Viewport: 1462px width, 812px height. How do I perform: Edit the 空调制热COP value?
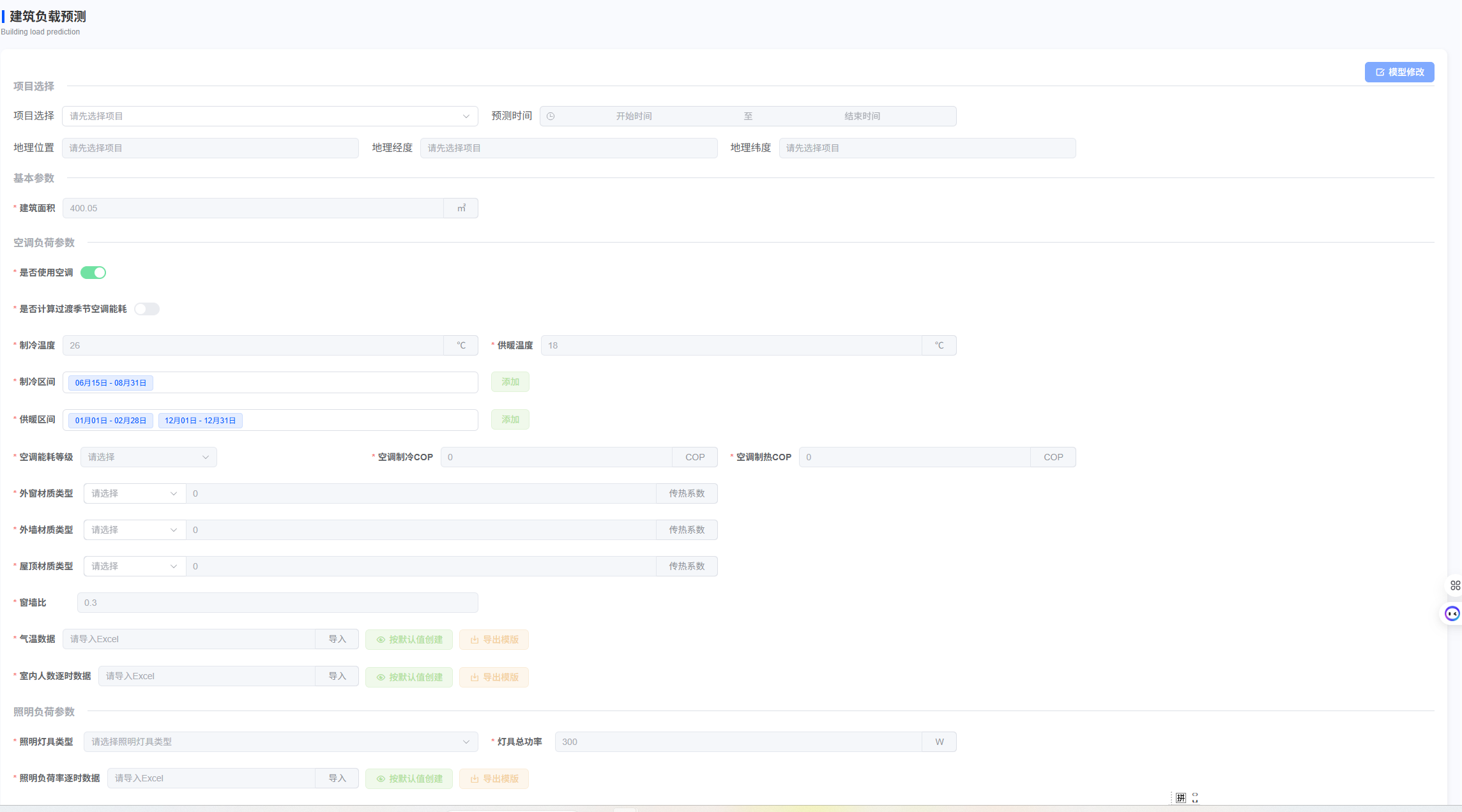915,457
